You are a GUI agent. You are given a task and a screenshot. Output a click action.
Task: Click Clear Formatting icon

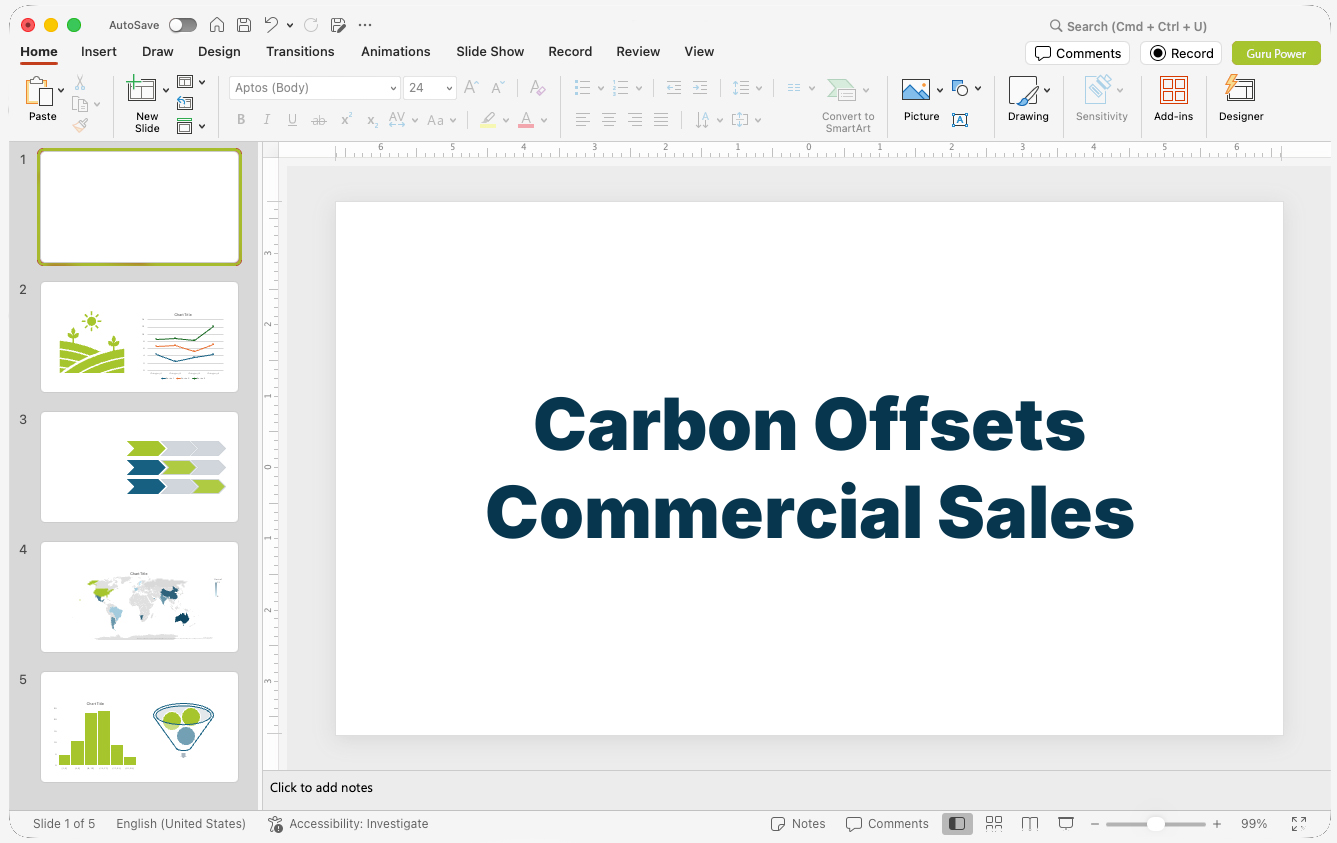pyautogui.click(x=538, y=88)
